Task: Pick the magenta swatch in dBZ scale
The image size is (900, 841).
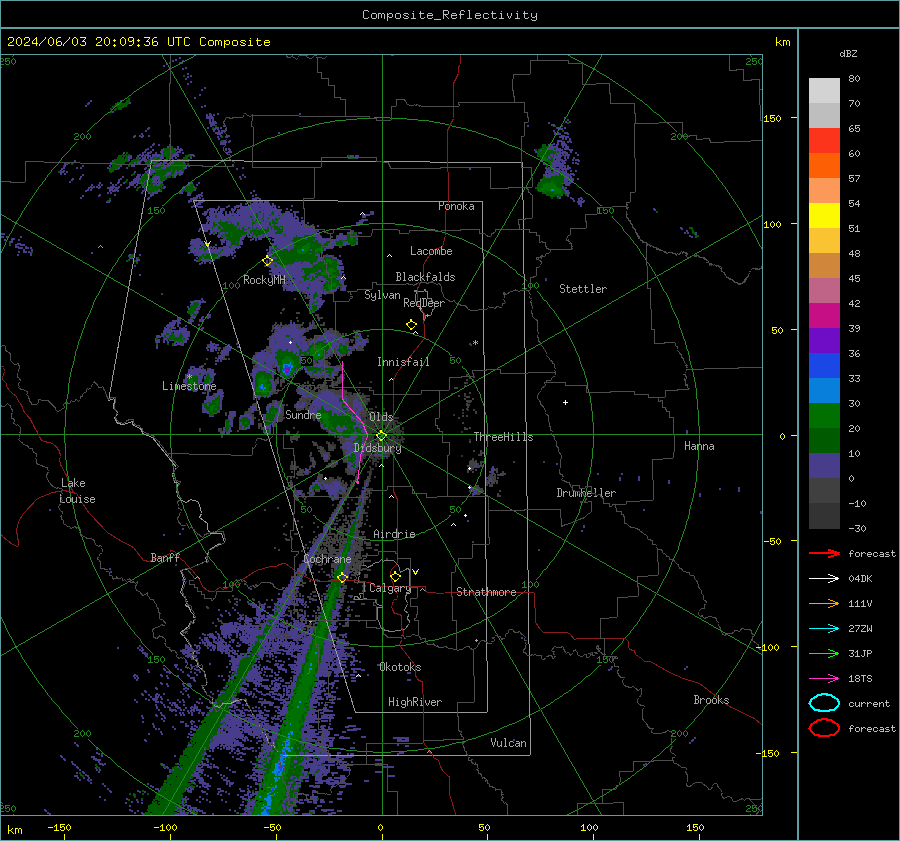Action: point(824,316)
